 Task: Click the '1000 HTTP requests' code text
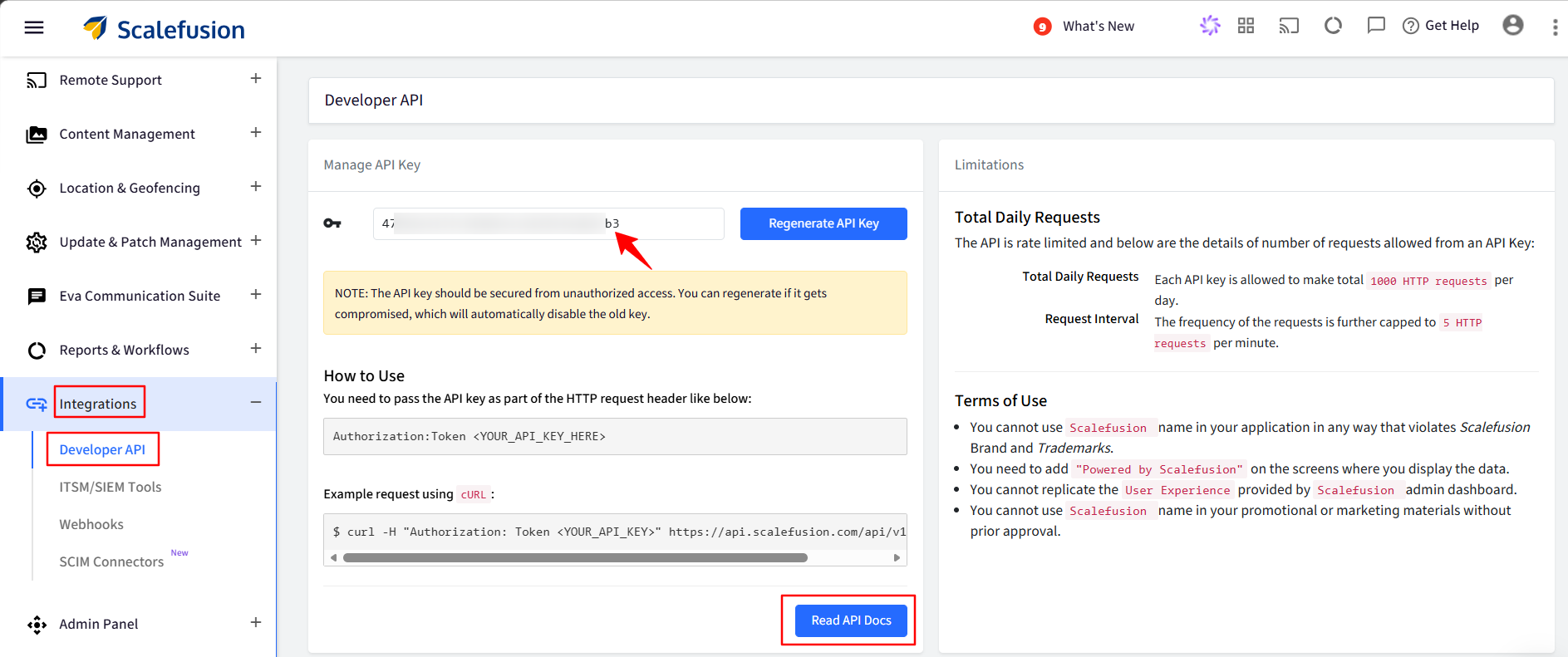pos(1428,282)
